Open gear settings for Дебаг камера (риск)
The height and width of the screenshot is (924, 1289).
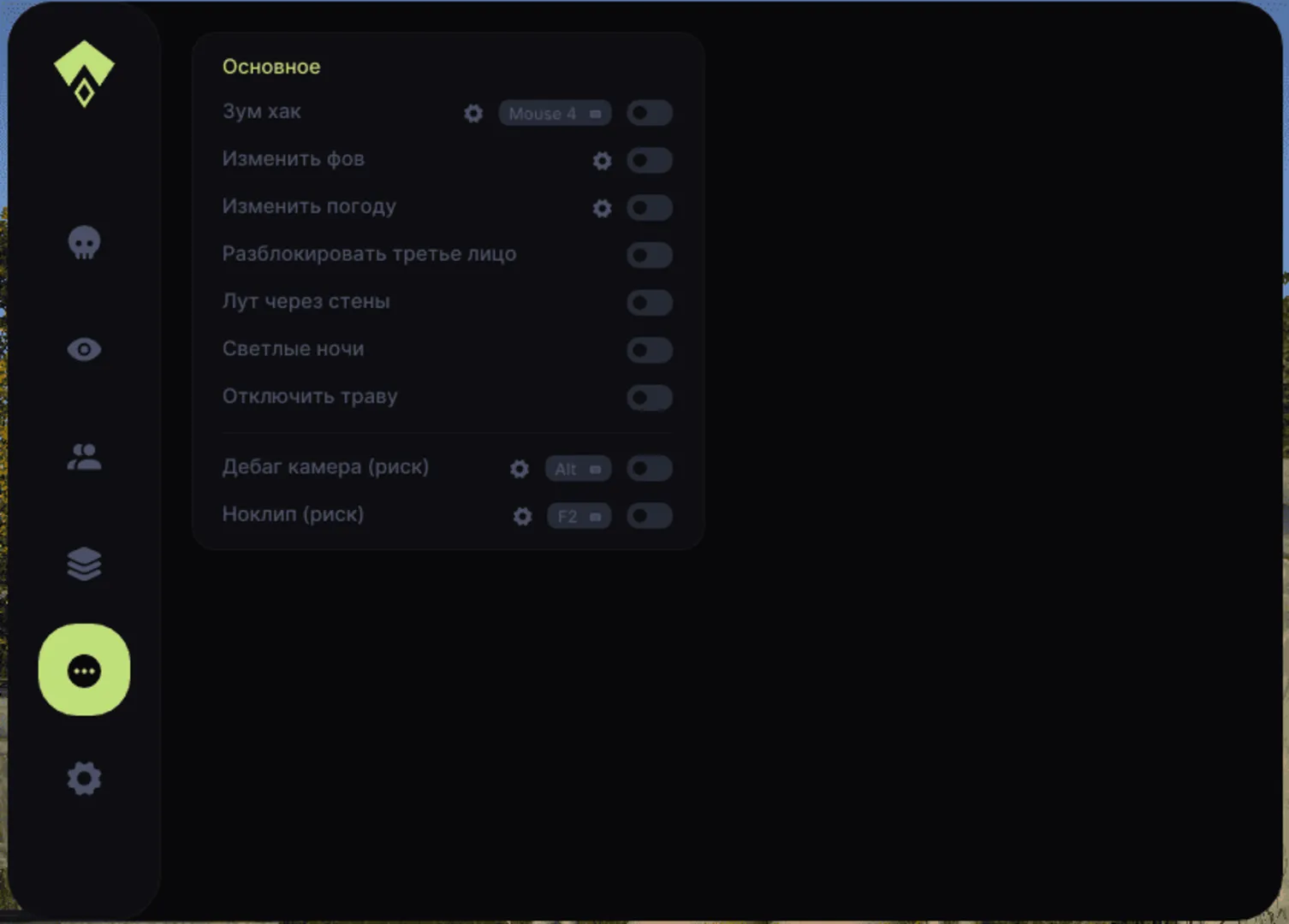tap(520, 469)
